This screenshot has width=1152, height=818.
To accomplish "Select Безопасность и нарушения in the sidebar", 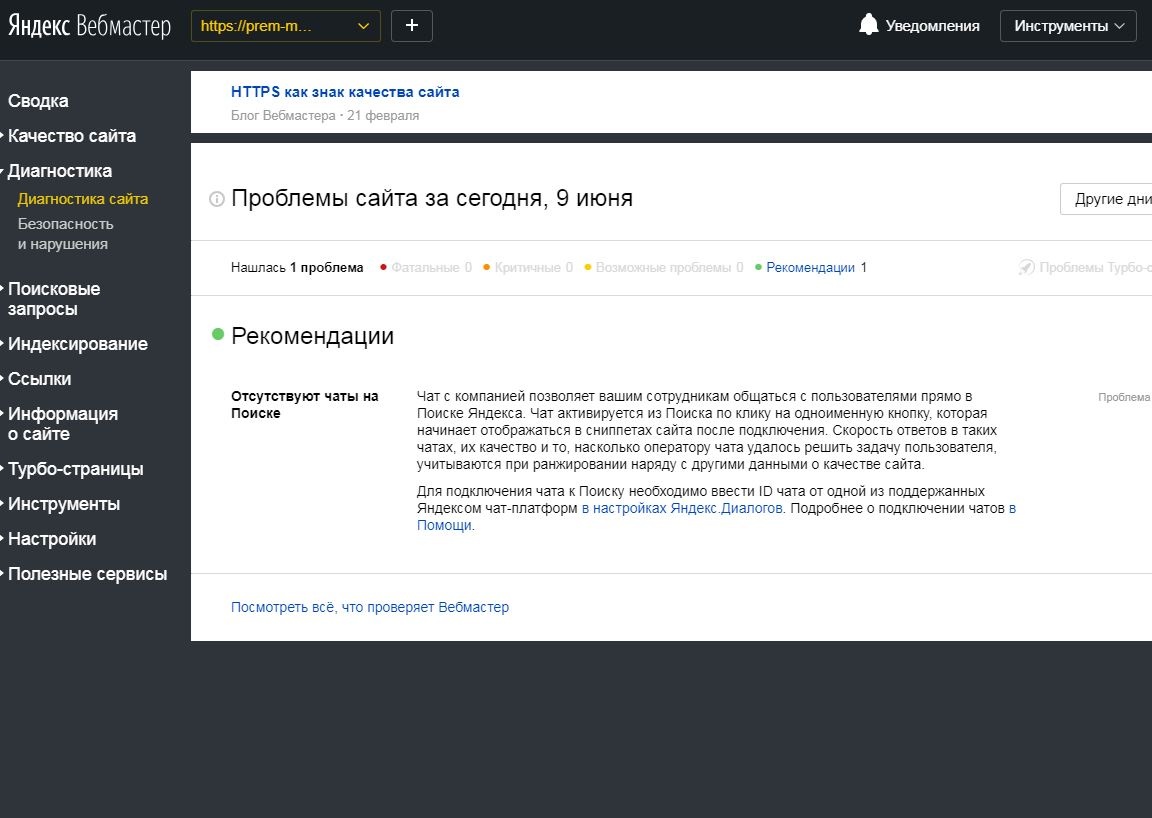I will [x=65, y=234].
